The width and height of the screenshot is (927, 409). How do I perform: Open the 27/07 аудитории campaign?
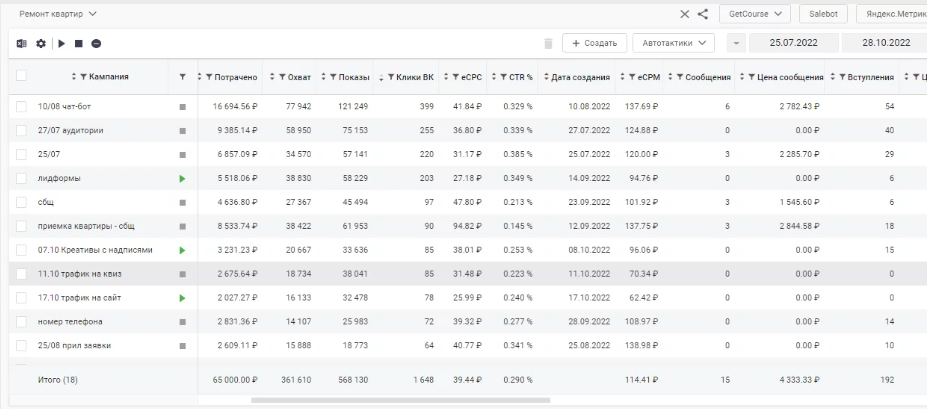[70, 131]
